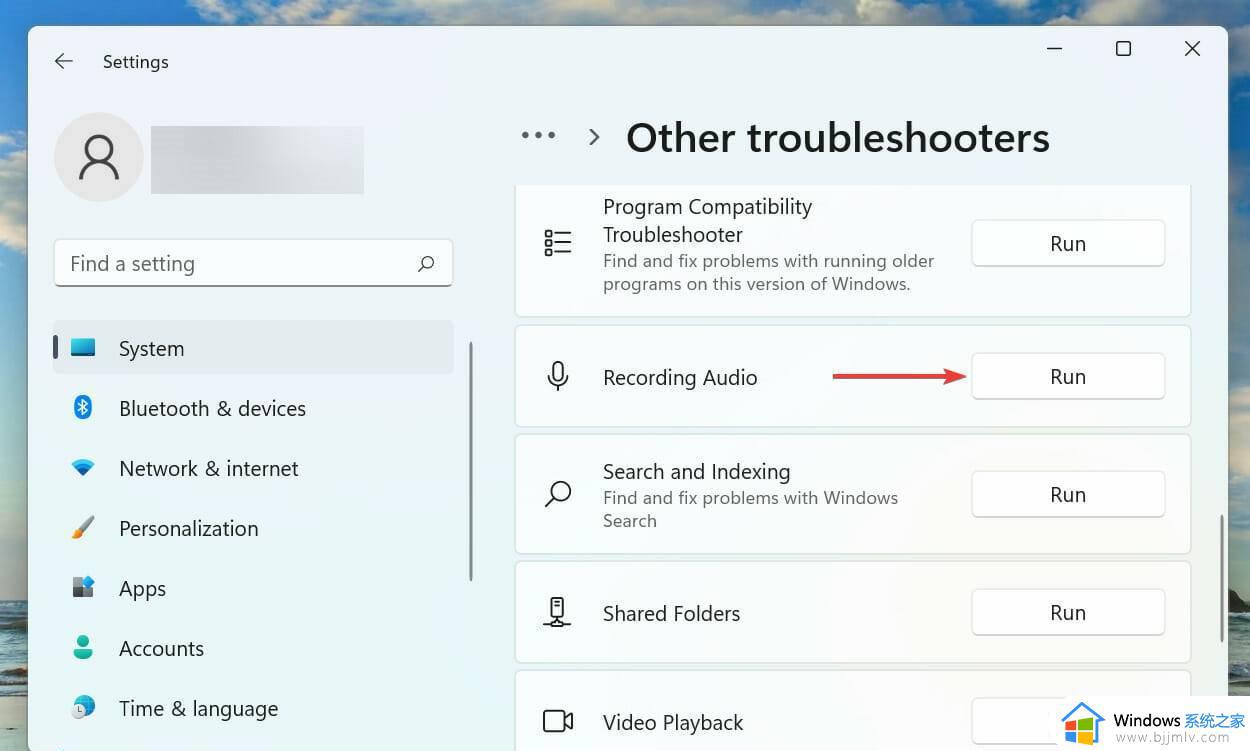The width and height of the screenshot is (1250, 751).
Task: Go back using the Settings back arrow
Action: click(x=64, y=61)
